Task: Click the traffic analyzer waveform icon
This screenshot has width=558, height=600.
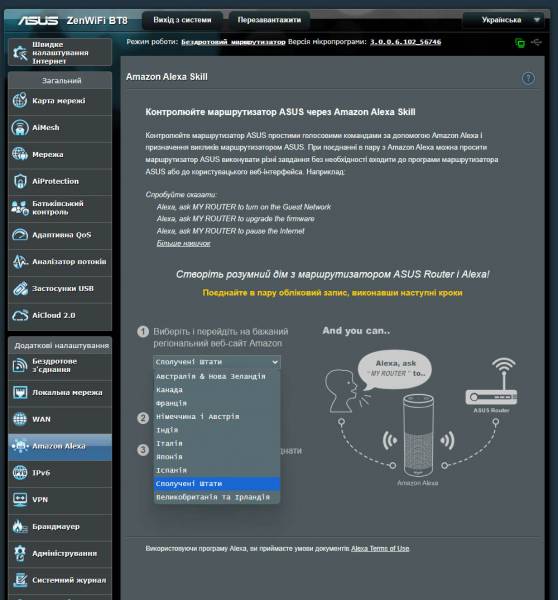Action: pos(20,261)
